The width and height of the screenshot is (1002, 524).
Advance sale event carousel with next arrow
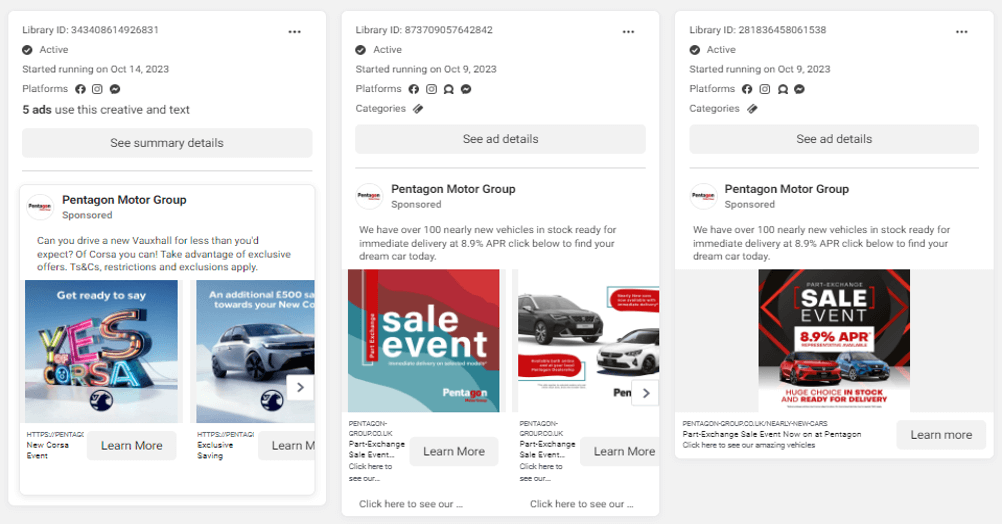pyautogui.click(x=645, y=393)
